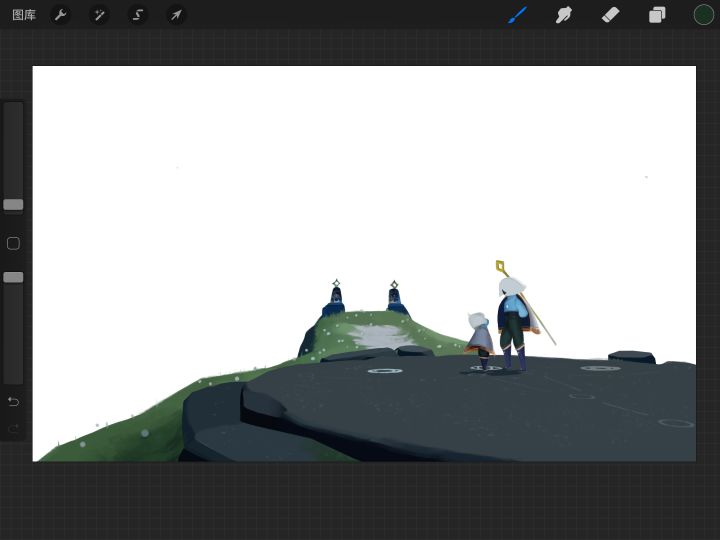Open the Layers panel

pos(657,15)
